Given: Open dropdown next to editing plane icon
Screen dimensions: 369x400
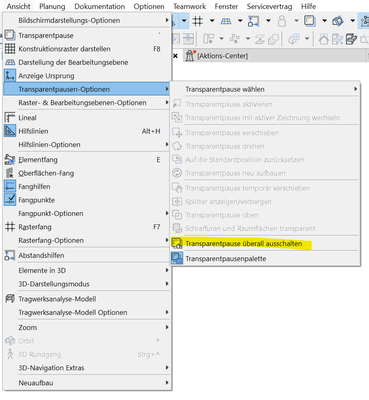Looking at the screenshot, I should point(240,21).
